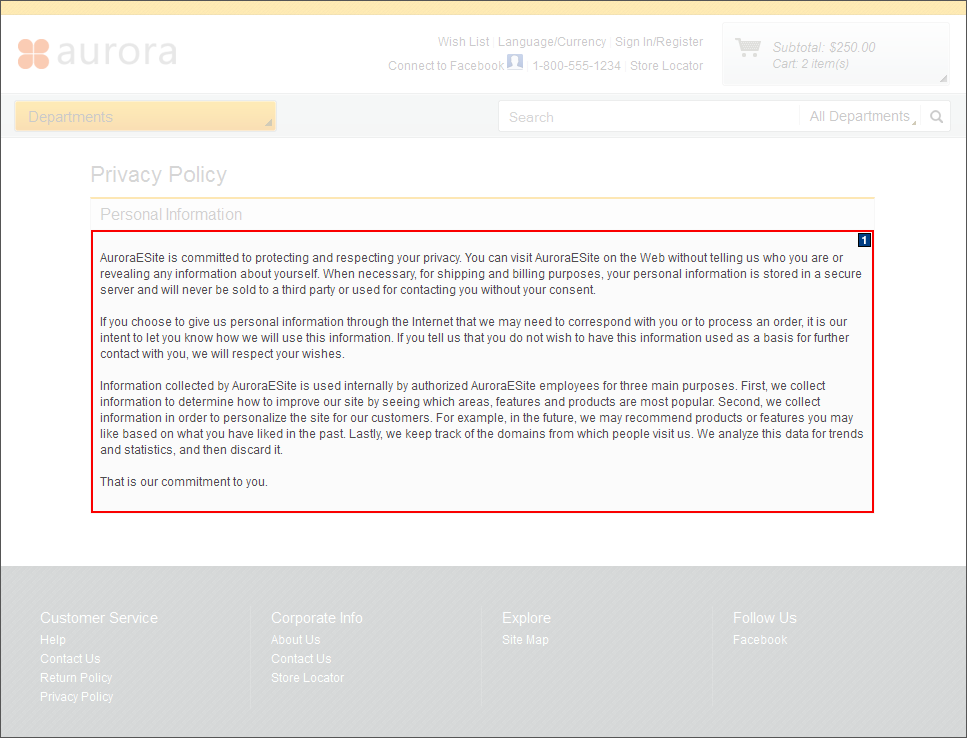Viewport: 967px width, 738px height.
Task: Open the Wish List link
Action: pyautogui.click(x=463, y=42)
